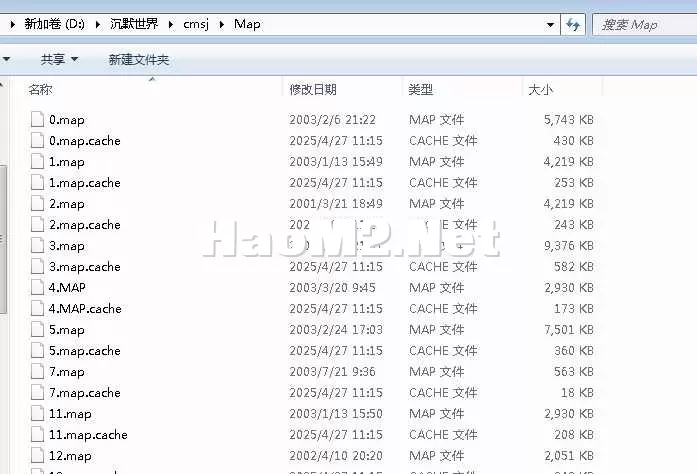Click the file icon beside 0.map
The height and width of the screenshot is (474, 697).
[37, 119]
